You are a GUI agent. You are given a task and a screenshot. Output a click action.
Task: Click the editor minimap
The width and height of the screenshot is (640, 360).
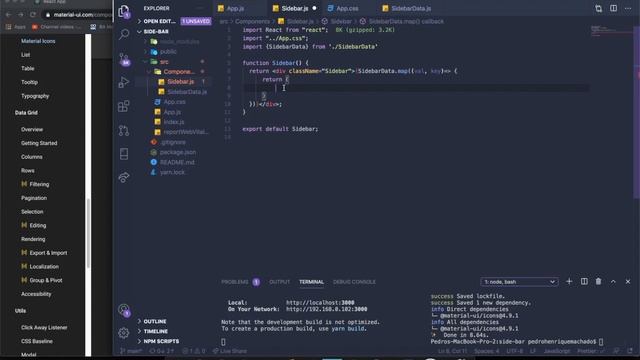(611, 31)
